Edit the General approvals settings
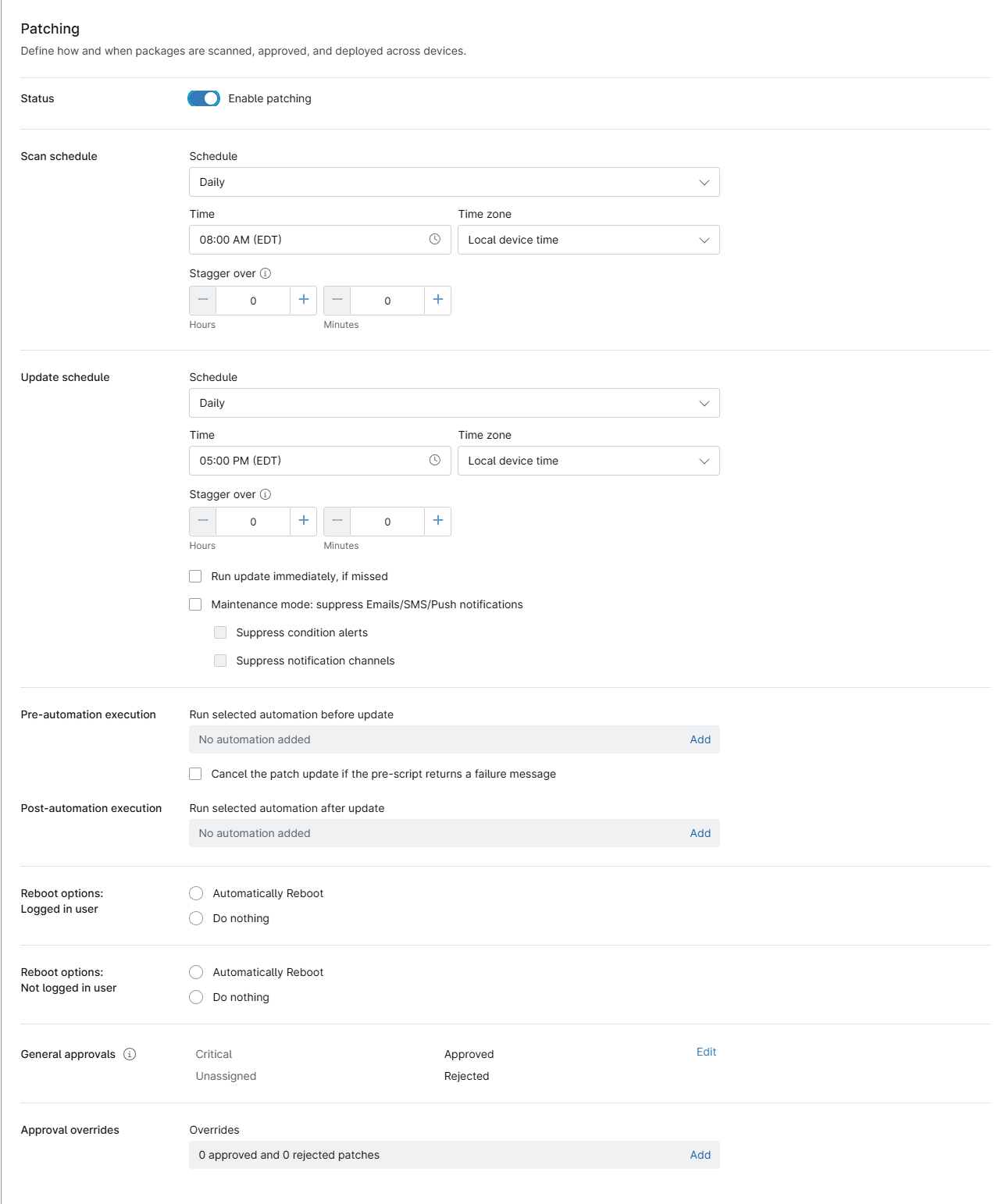Screen dimensions: 1002x1204 tap(706, 1052)
